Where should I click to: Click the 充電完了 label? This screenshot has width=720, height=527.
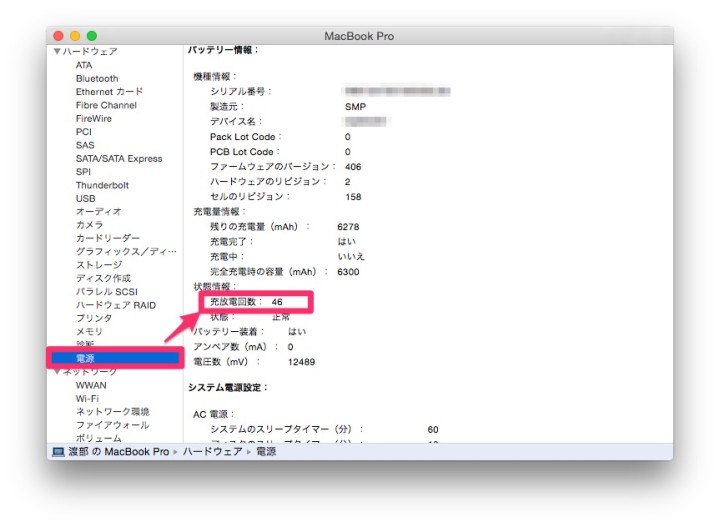(x=231, y=242)
